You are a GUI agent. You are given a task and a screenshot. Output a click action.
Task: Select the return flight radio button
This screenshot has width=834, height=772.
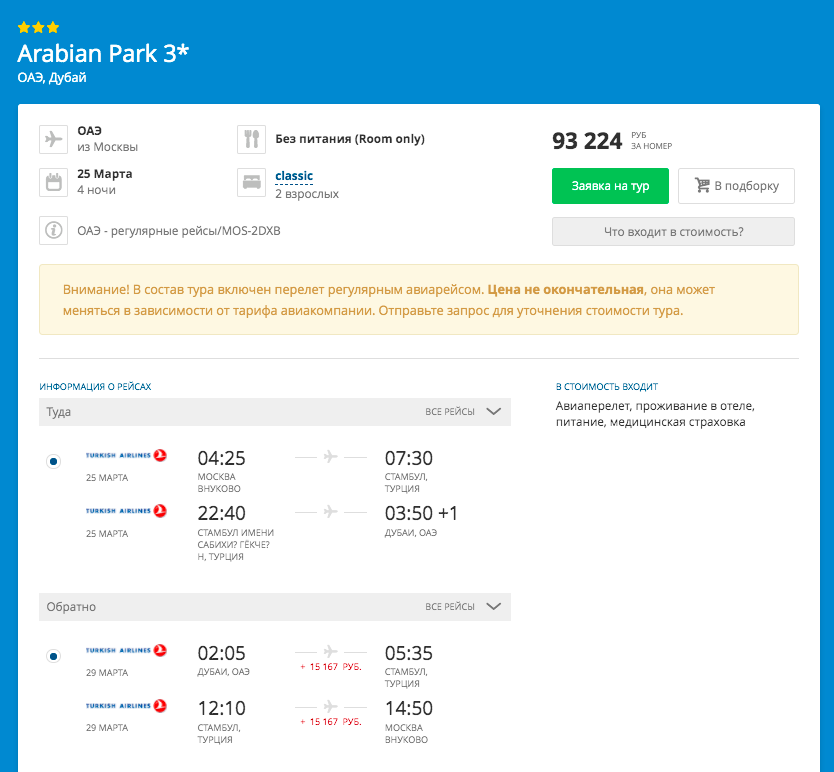(x=53, y=656)
